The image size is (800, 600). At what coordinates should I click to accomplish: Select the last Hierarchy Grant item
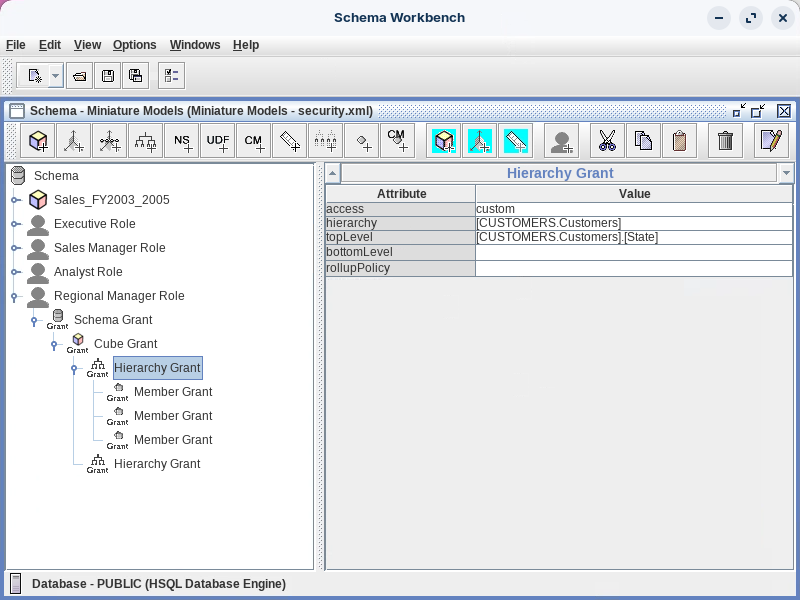157,464
